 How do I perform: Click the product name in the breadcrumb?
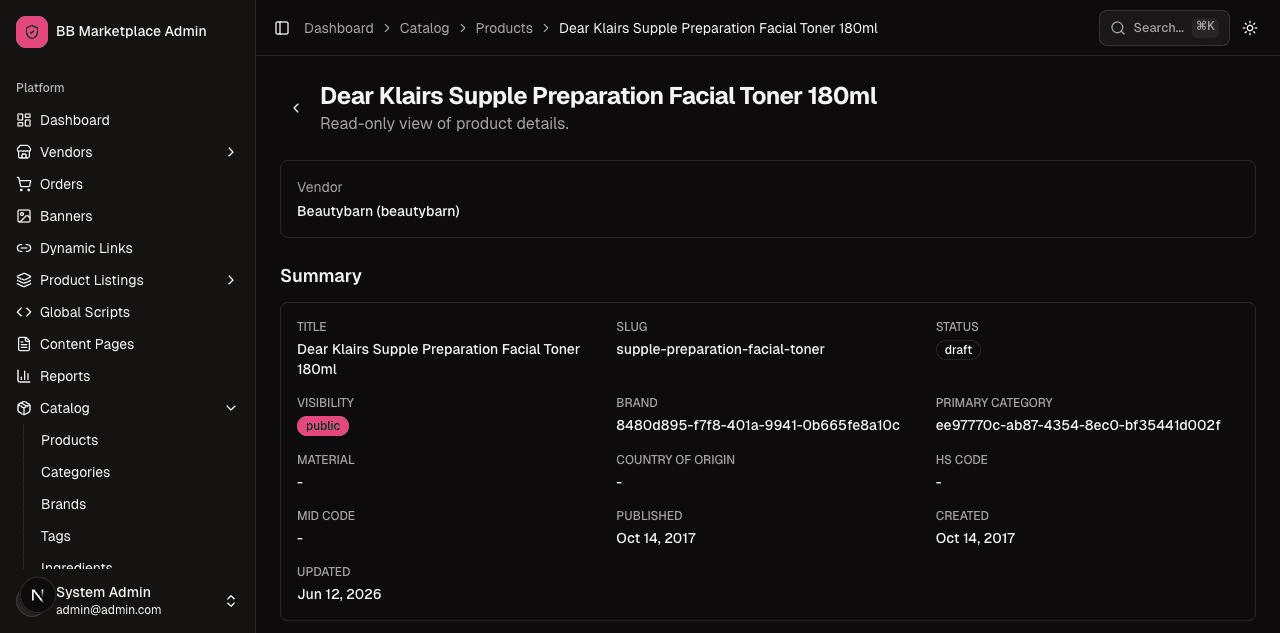[x=718, y=28]
